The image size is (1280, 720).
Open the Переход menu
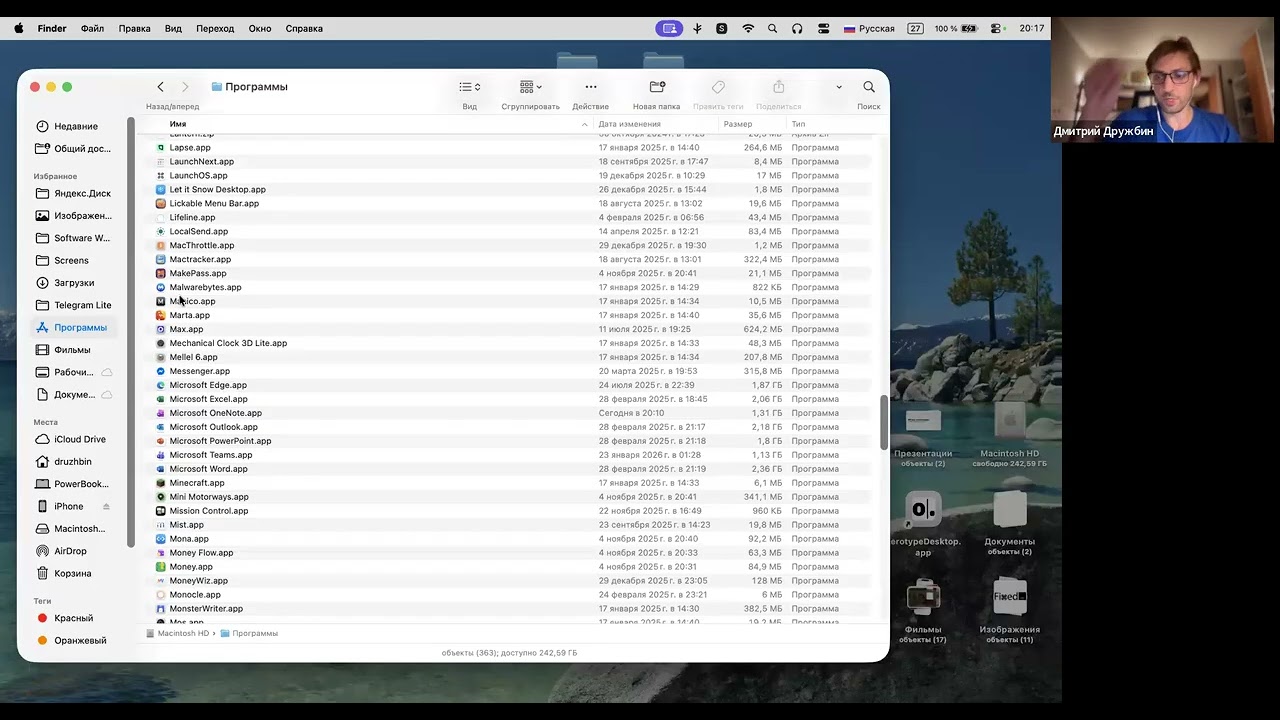pos(215,29)
